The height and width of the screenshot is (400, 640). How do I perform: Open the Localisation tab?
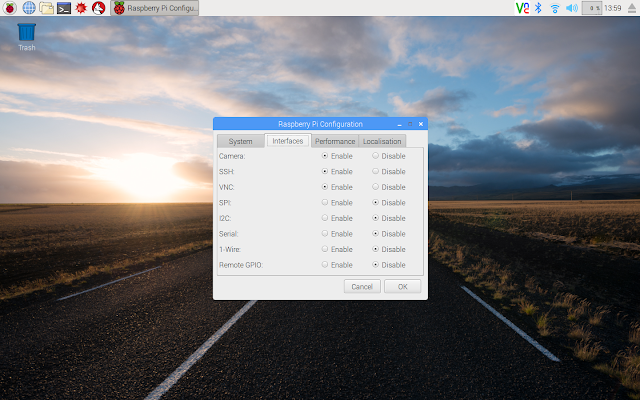coord(382,141)
